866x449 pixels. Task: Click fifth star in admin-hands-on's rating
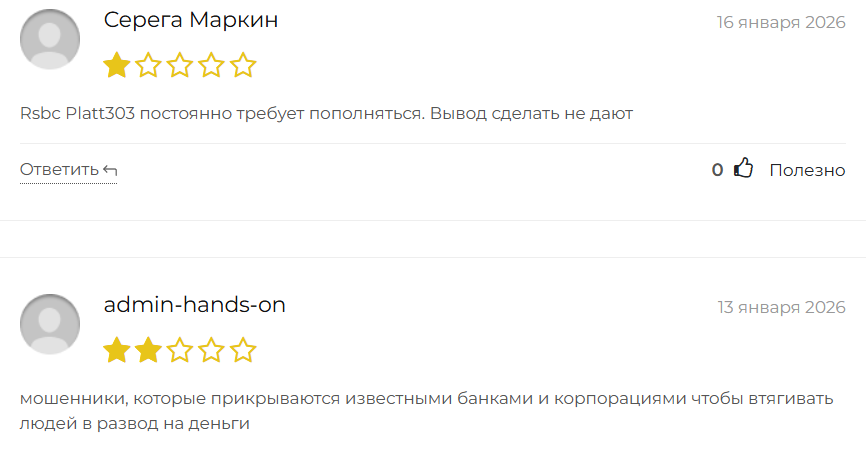coord(243,351)
